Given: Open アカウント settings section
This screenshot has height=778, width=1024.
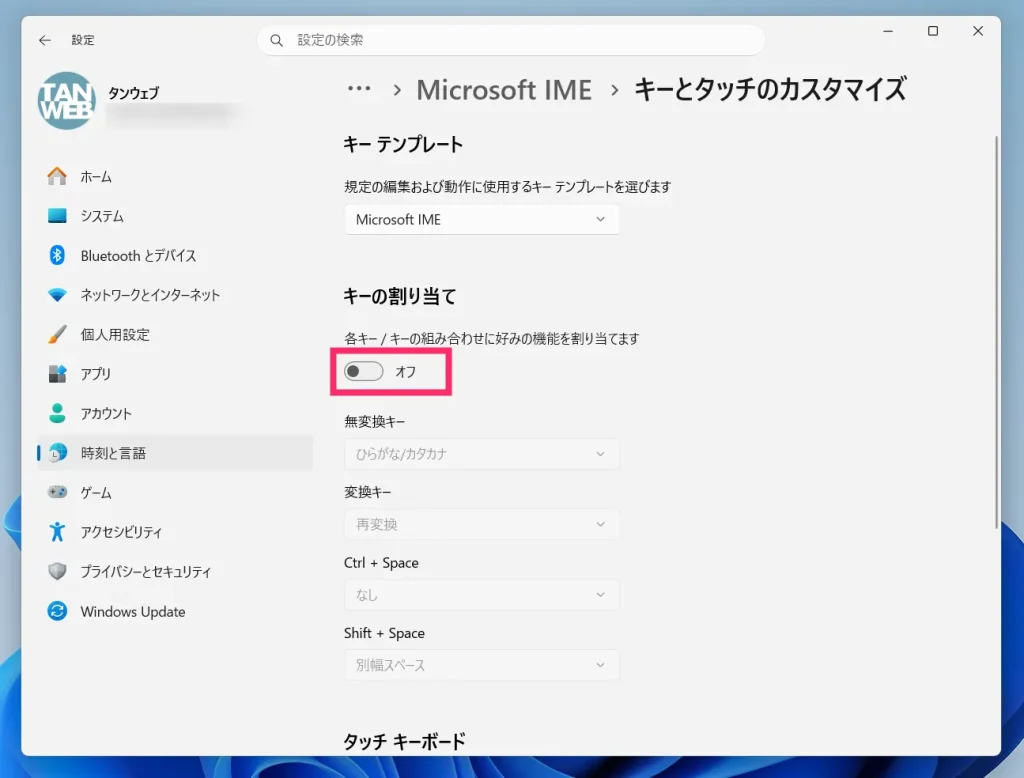Looking at the screenshot, I should [x=175, y=413].
